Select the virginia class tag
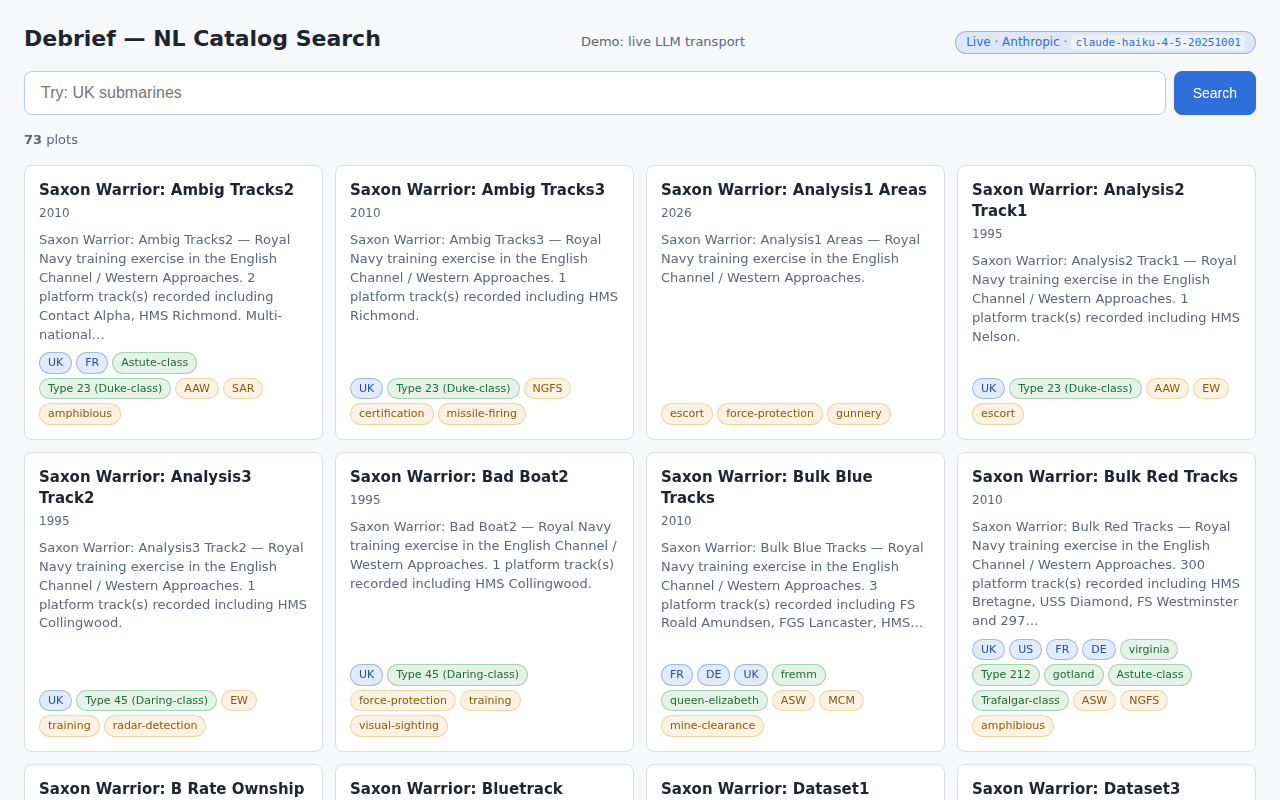This screenshot has width=1280, height=800. point(1148,650)
